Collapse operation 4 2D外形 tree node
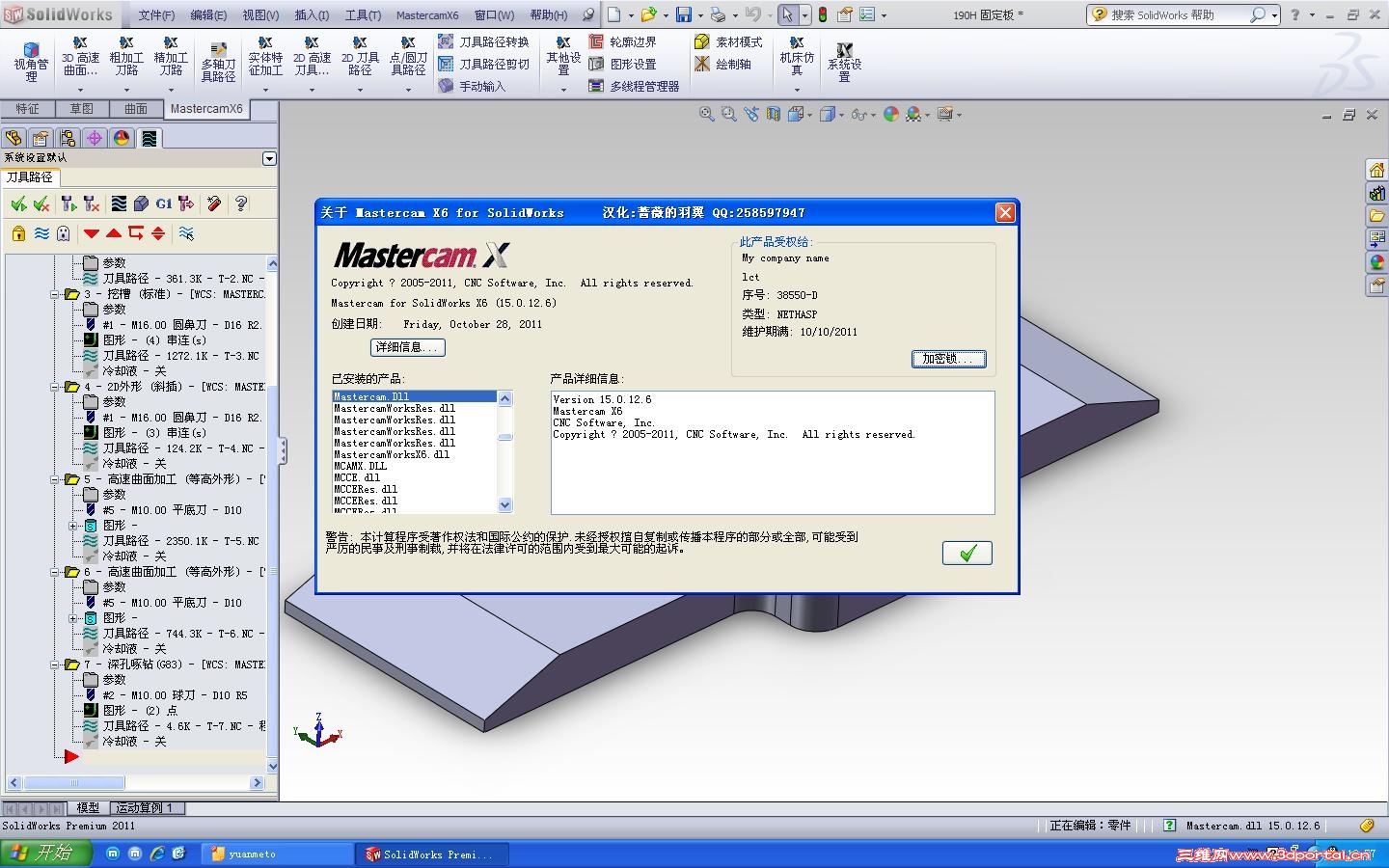Viewport: 1389px width, 868px height. click(56, 387)
